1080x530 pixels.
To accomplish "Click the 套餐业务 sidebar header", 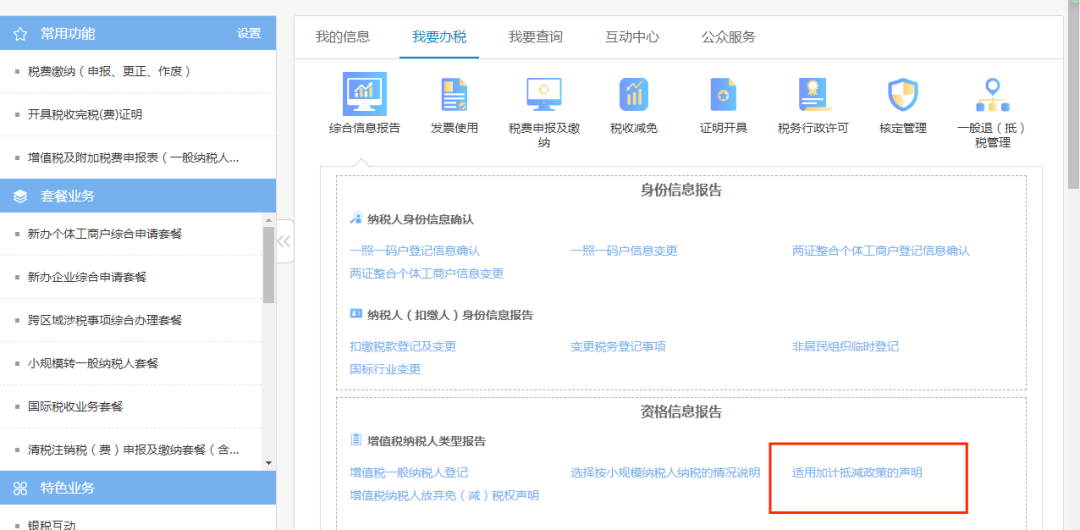I will (138, 196).
